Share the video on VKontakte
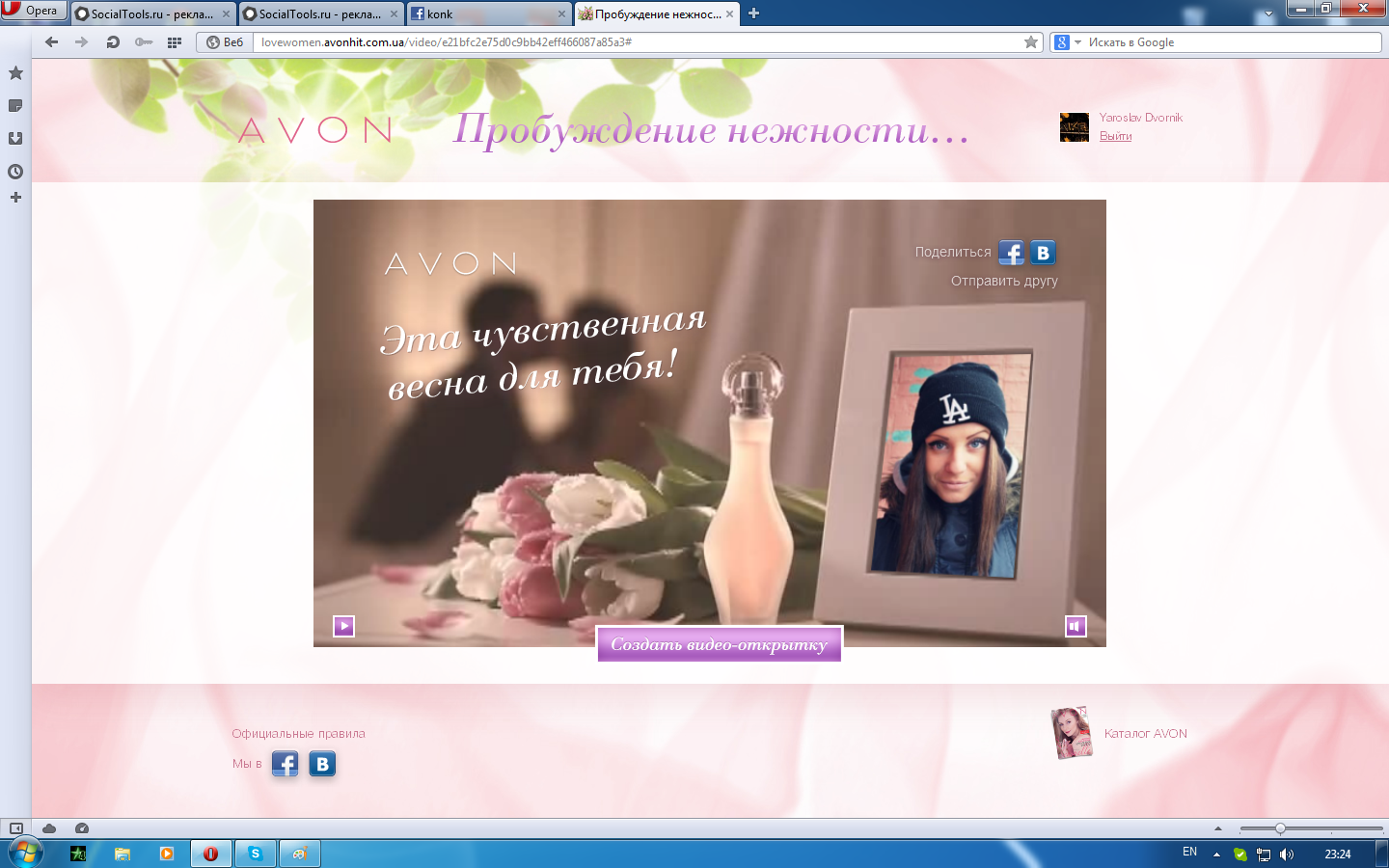The image size is (1389, 868). click(x=1043, y=253)
